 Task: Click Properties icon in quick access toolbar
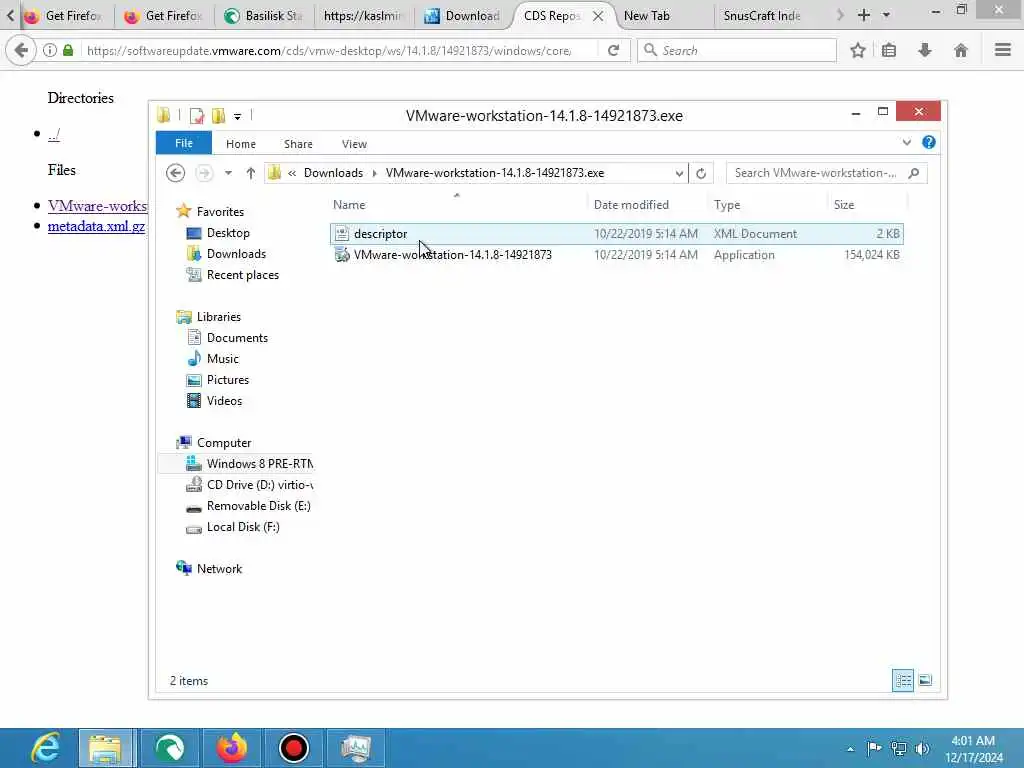click(x=197, y=116)
